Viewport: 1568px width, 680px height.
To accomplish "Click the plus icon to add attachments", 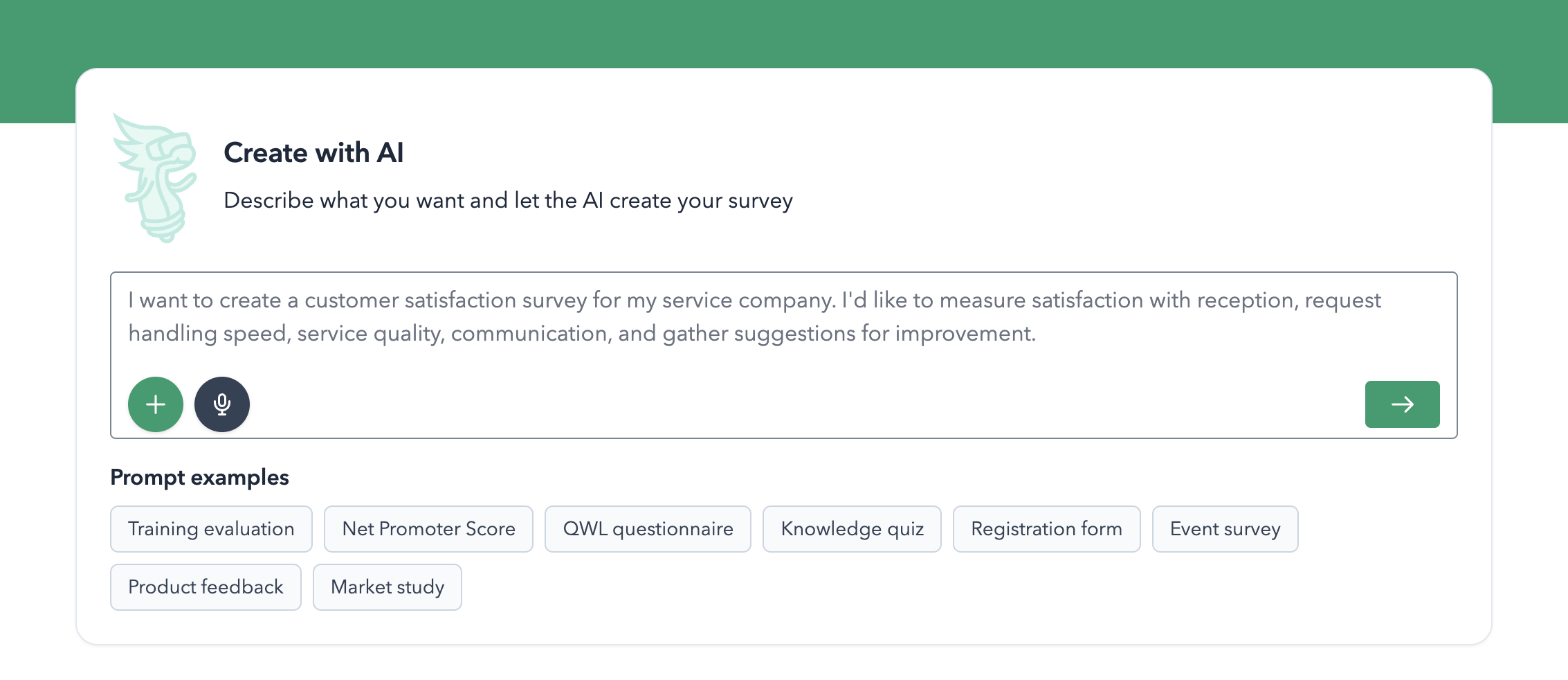I will pos(155,404).
